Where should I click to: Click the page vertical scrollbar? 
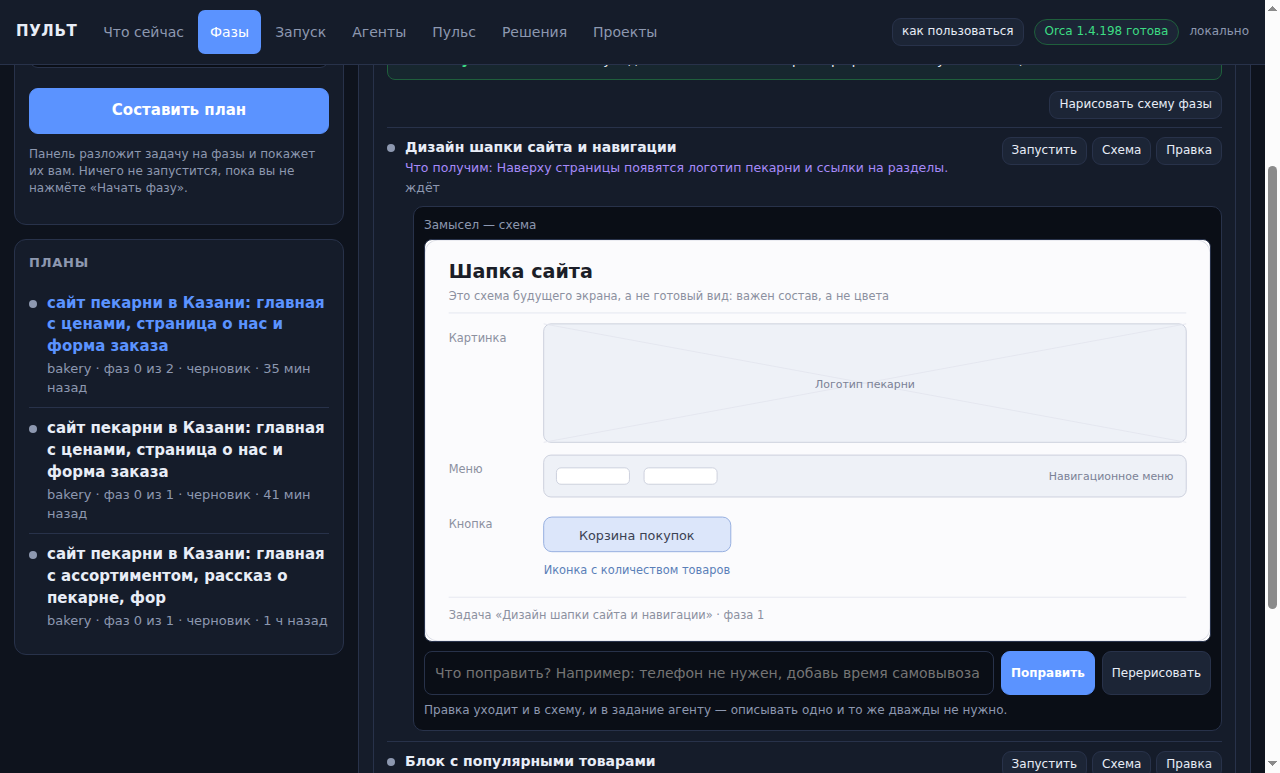(x=1272, y=387)
